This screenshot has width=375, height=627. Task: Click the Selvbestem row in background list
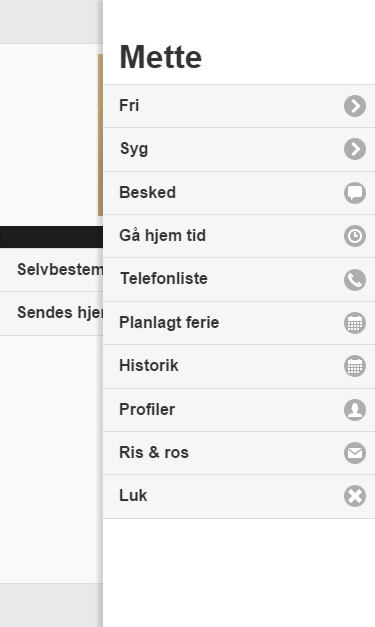click(x=51, y=270)
